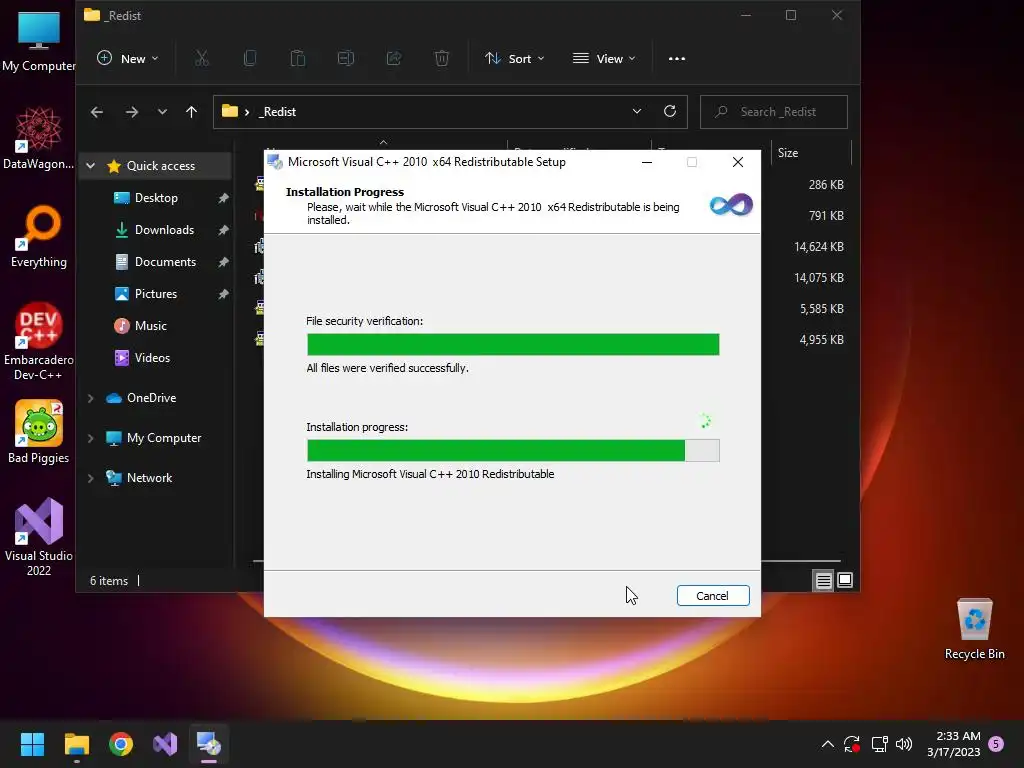Click the 14,624 KB file size cell
This screenshot has height=768, width=1024.
tap(819, 247)
